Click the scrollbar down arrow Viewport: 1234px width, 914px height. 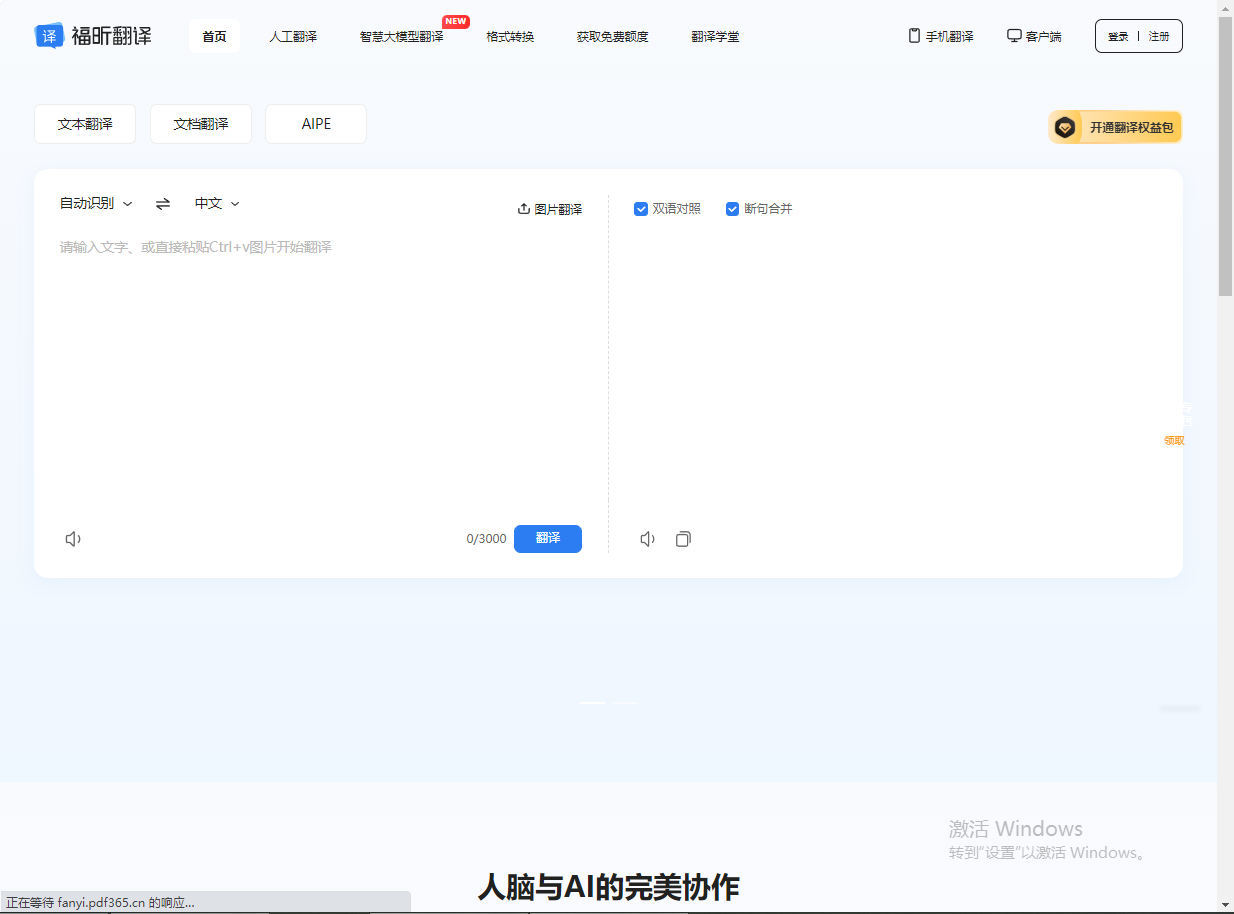click(x=1225, y=905)
